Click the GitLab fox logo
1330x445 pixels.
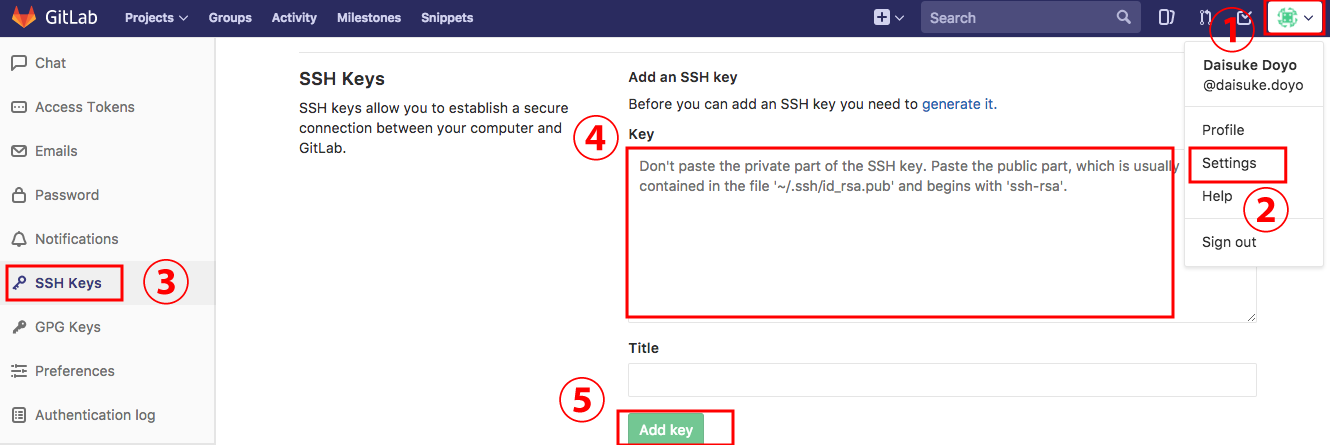tap(23, 17)
